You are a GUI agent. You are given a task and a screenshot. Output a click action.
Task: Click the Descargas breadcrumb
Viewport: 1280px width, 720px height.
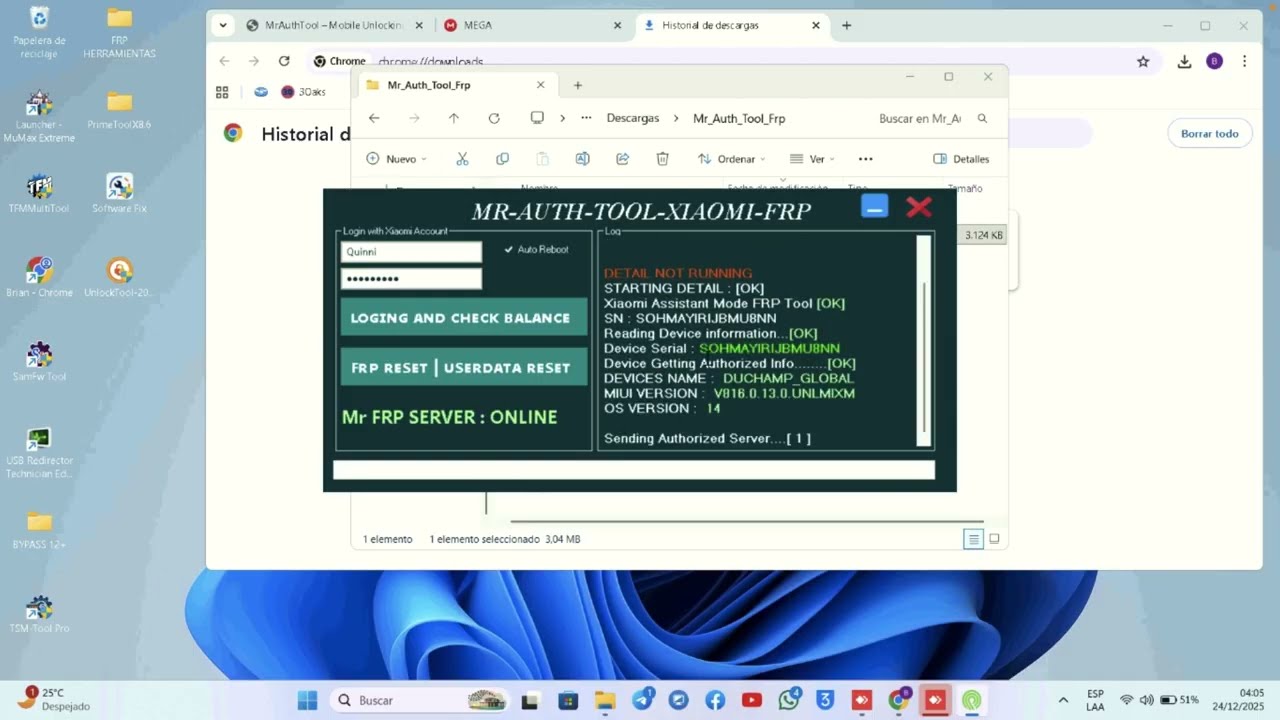(633, 118)
